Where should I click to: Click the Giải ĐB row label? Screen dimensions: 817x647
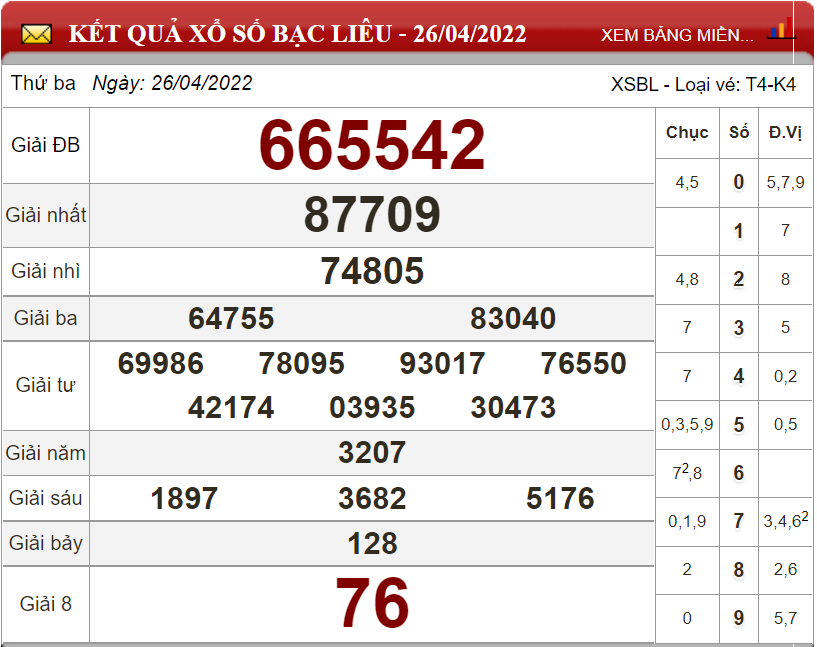pyautogui.click(x=46, y=146)
